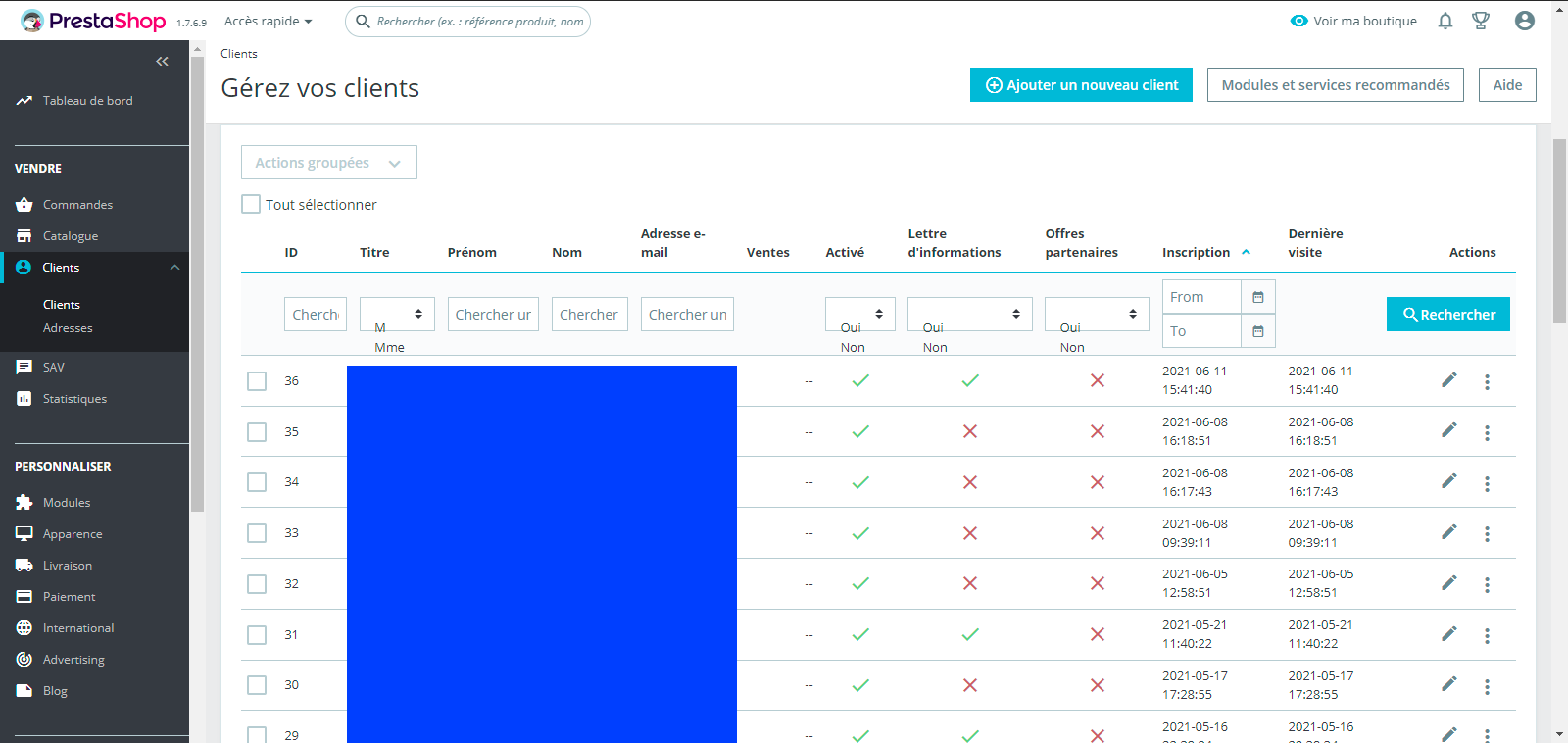Open the notifications bell icon
This screenshot has height=743, width=1568.
(1445, 21)
